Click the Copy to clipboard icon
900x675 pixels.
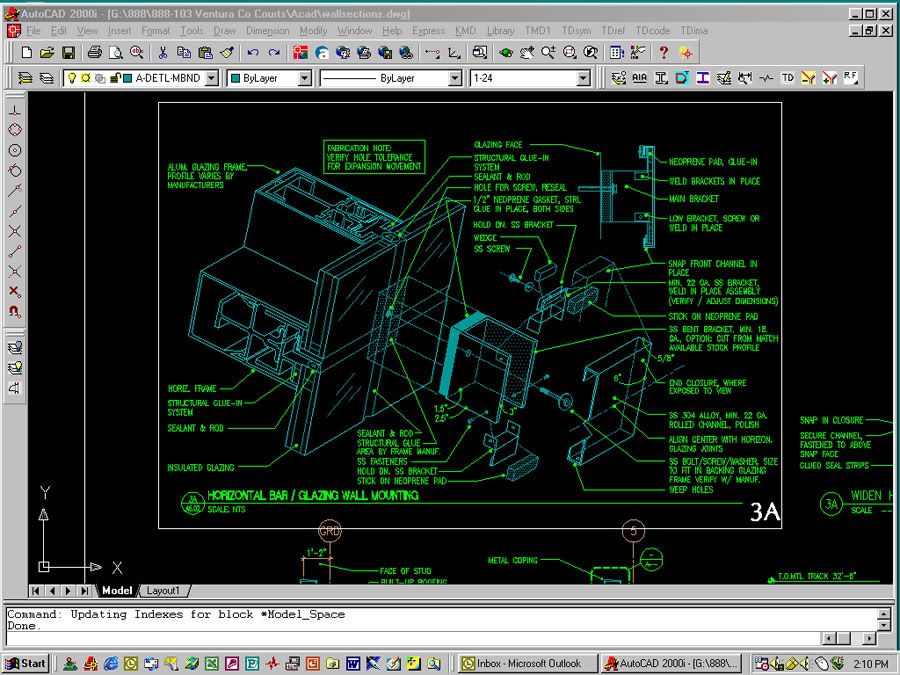(x=184, y=53)
